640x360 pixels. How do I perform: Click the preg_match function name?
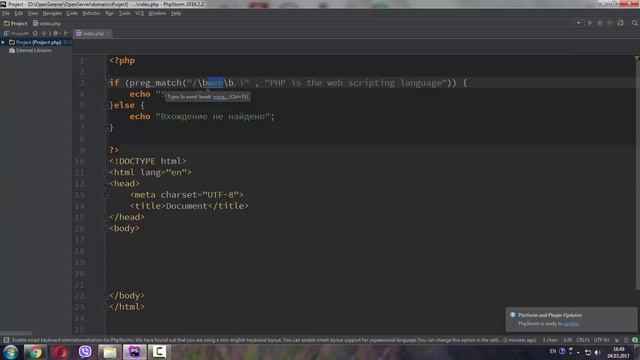156,83
